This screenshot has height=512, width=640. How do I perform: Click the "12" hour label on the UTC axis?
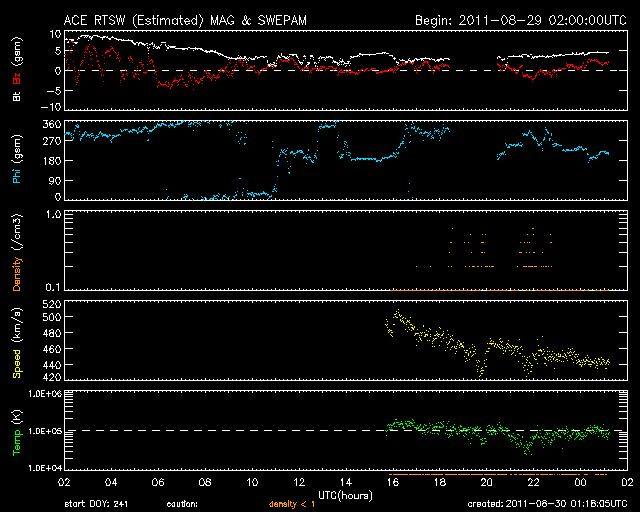point(299,482)
